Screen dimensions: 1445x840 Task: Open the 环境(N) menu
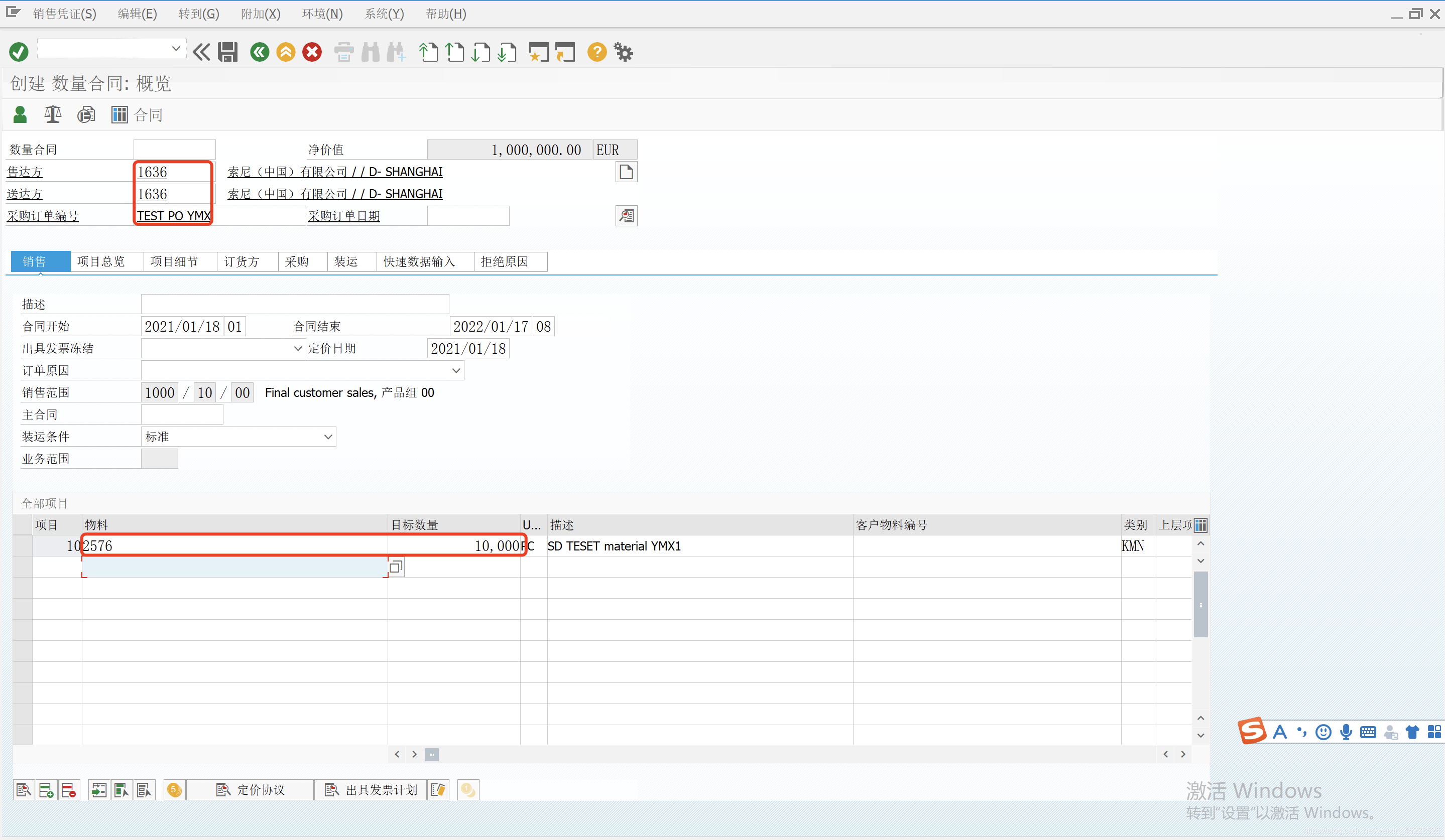[x=322, y=14]
